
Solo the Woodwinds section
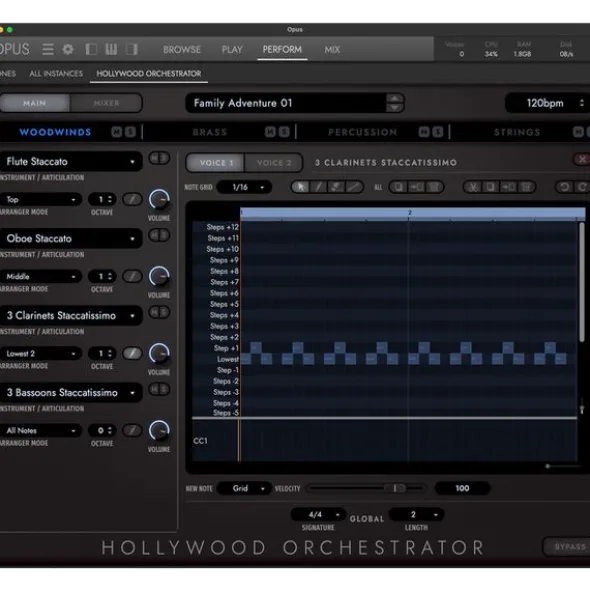tap(130, 132)
